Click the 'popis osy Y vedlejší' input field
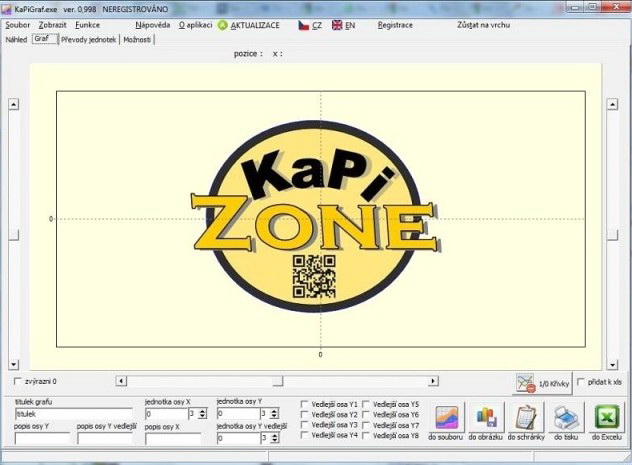This screenshot has height=465, width=632. (x=105, y=438)
